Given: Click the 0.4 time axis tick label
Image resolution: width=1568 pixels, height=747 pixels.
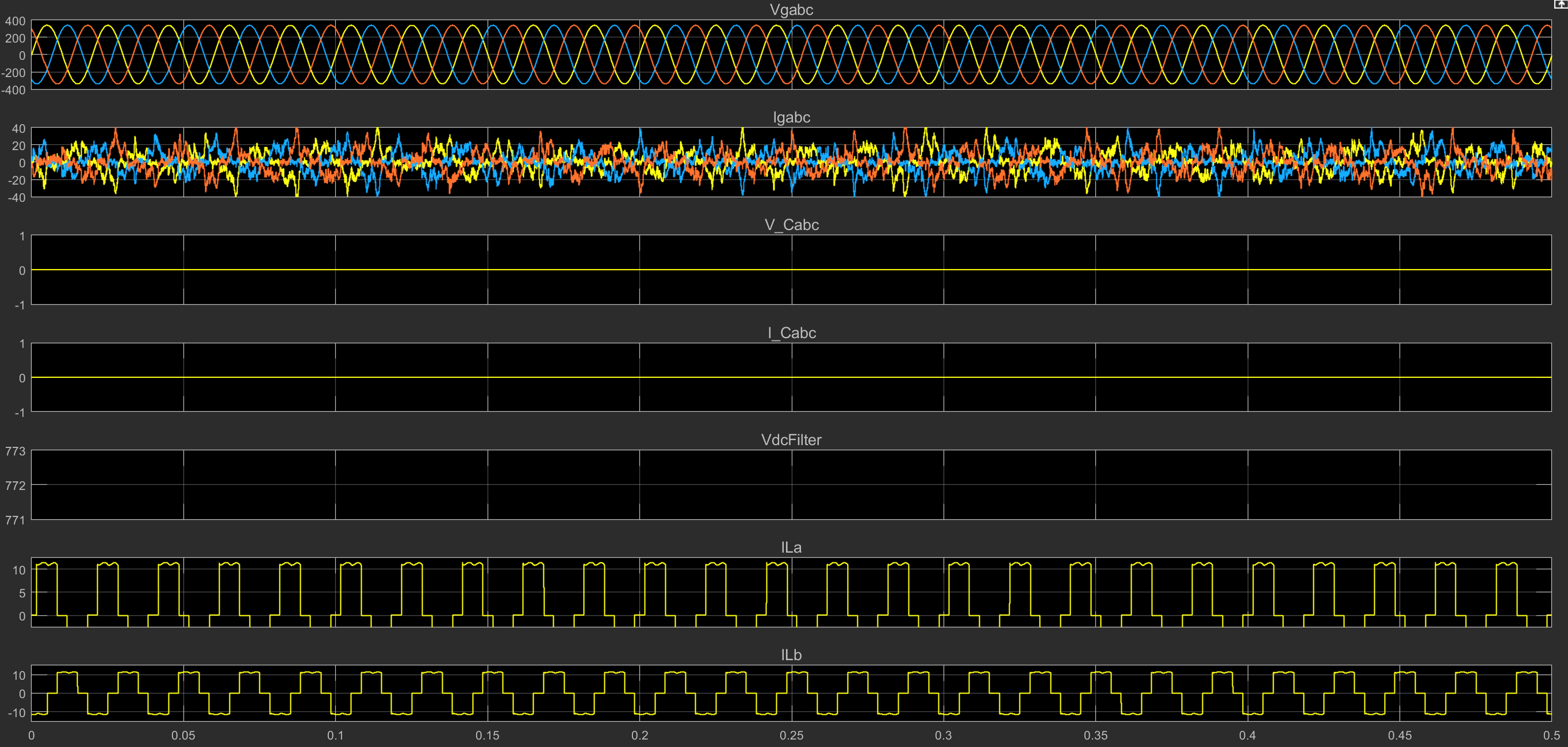Looking at the screenshot, I should [x=1247, y=735].
